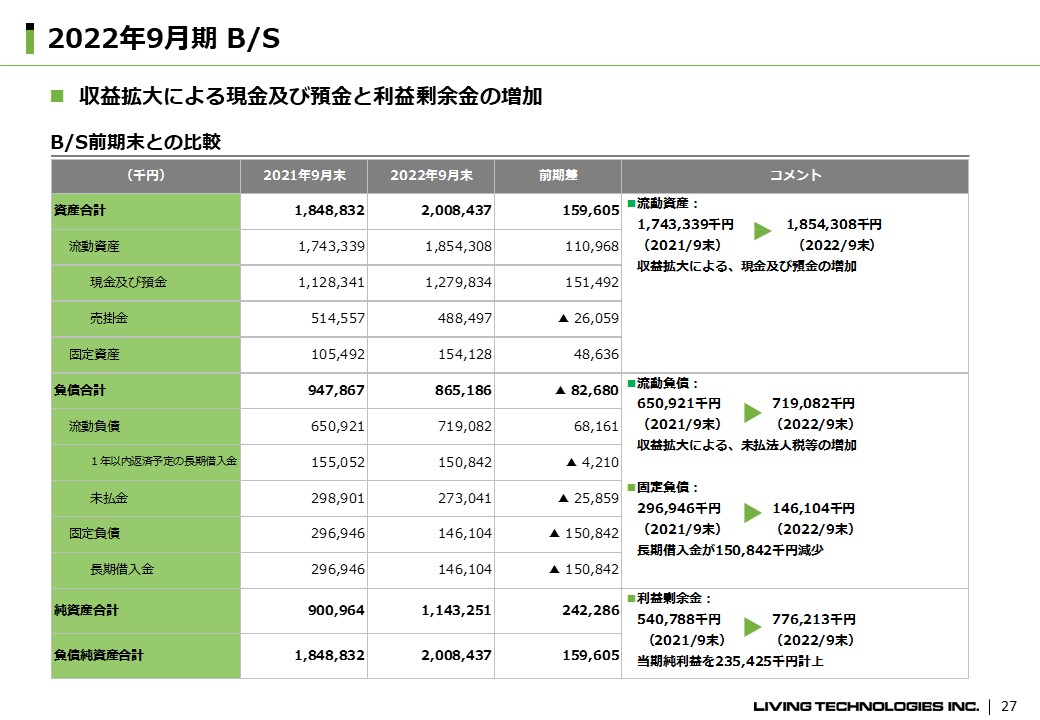Click the "(千円)" column header

[x=146, y=175]
